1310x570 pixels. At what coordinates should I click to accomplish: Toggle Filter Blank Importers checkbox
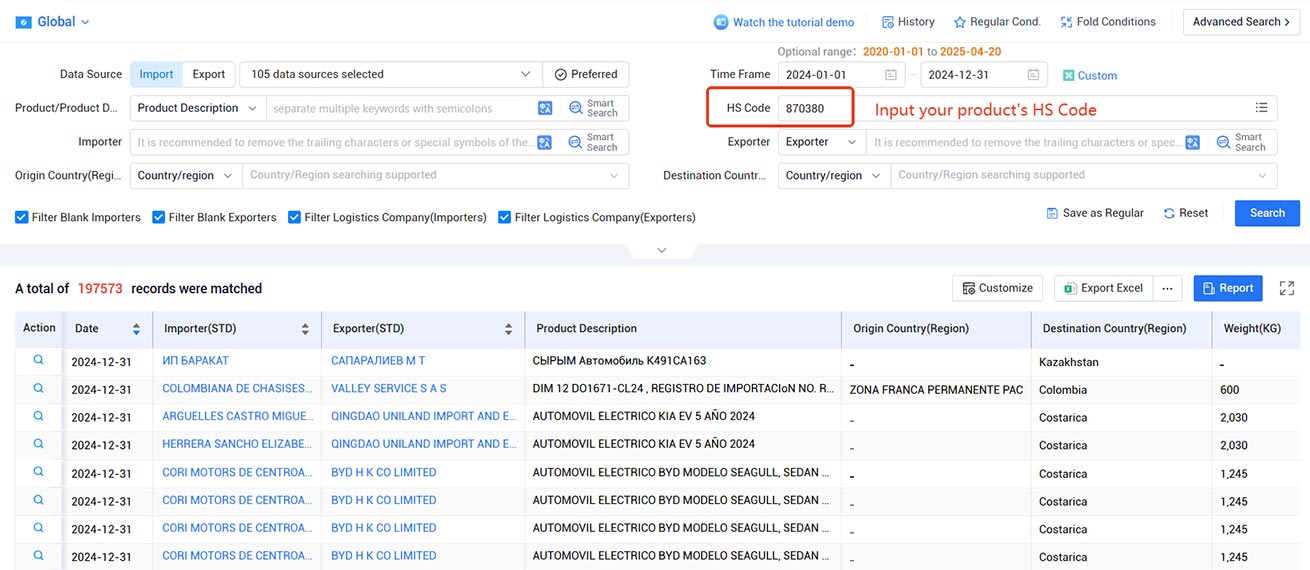click(22, 217)
